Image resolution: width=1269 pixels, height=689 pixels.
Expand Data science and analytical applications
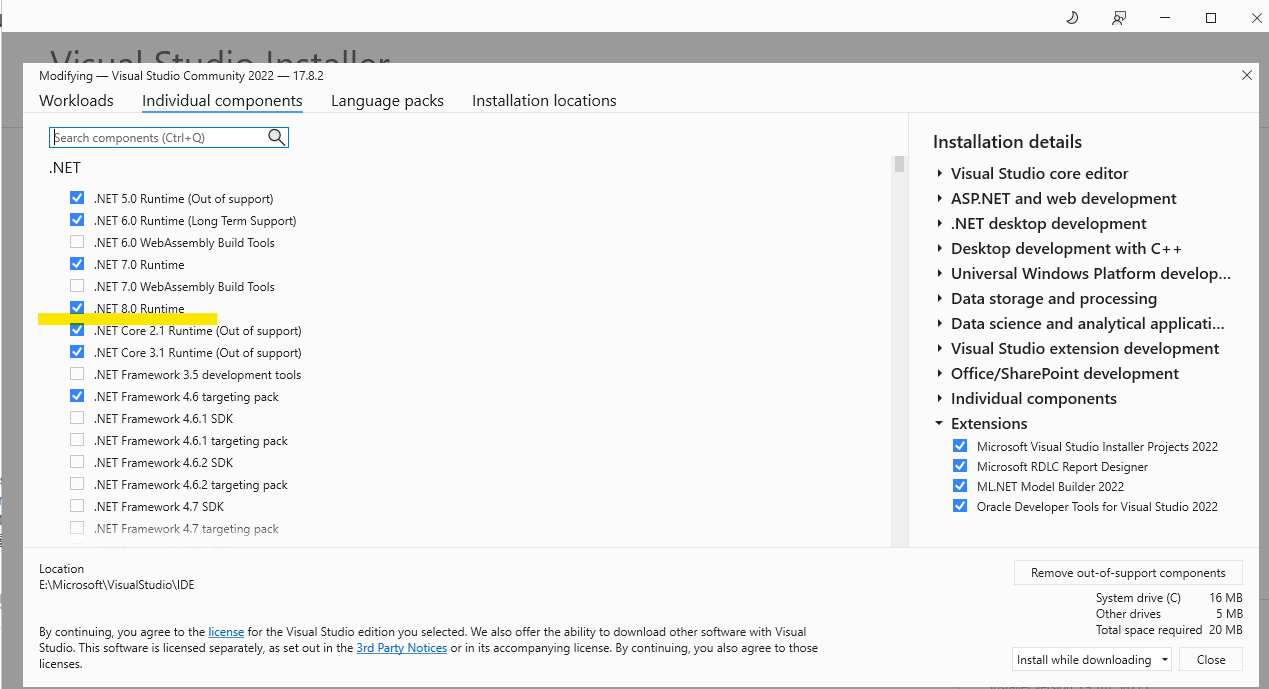click(940, 323)
